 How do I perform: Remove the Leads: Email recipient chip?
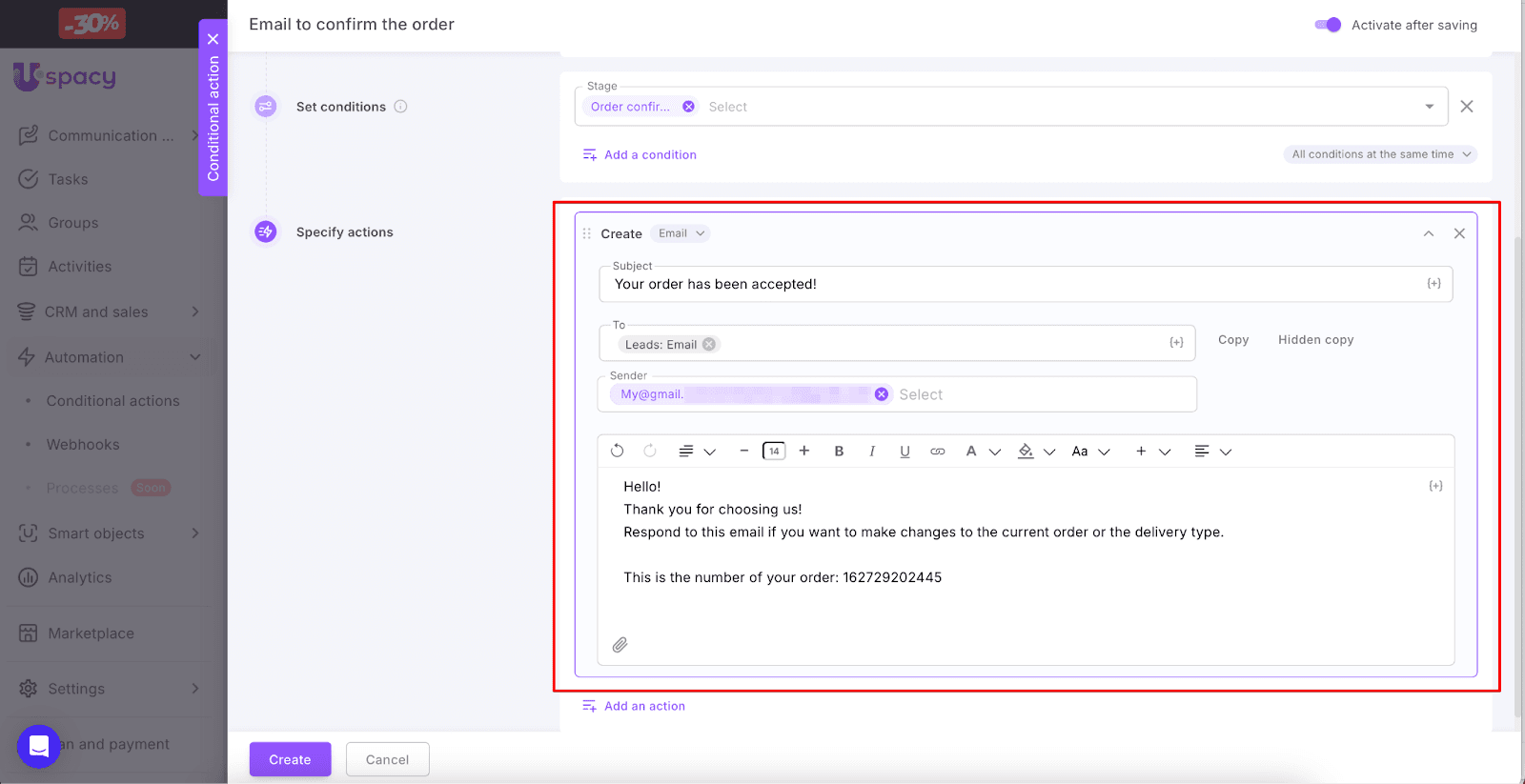(x=709, y=345)
